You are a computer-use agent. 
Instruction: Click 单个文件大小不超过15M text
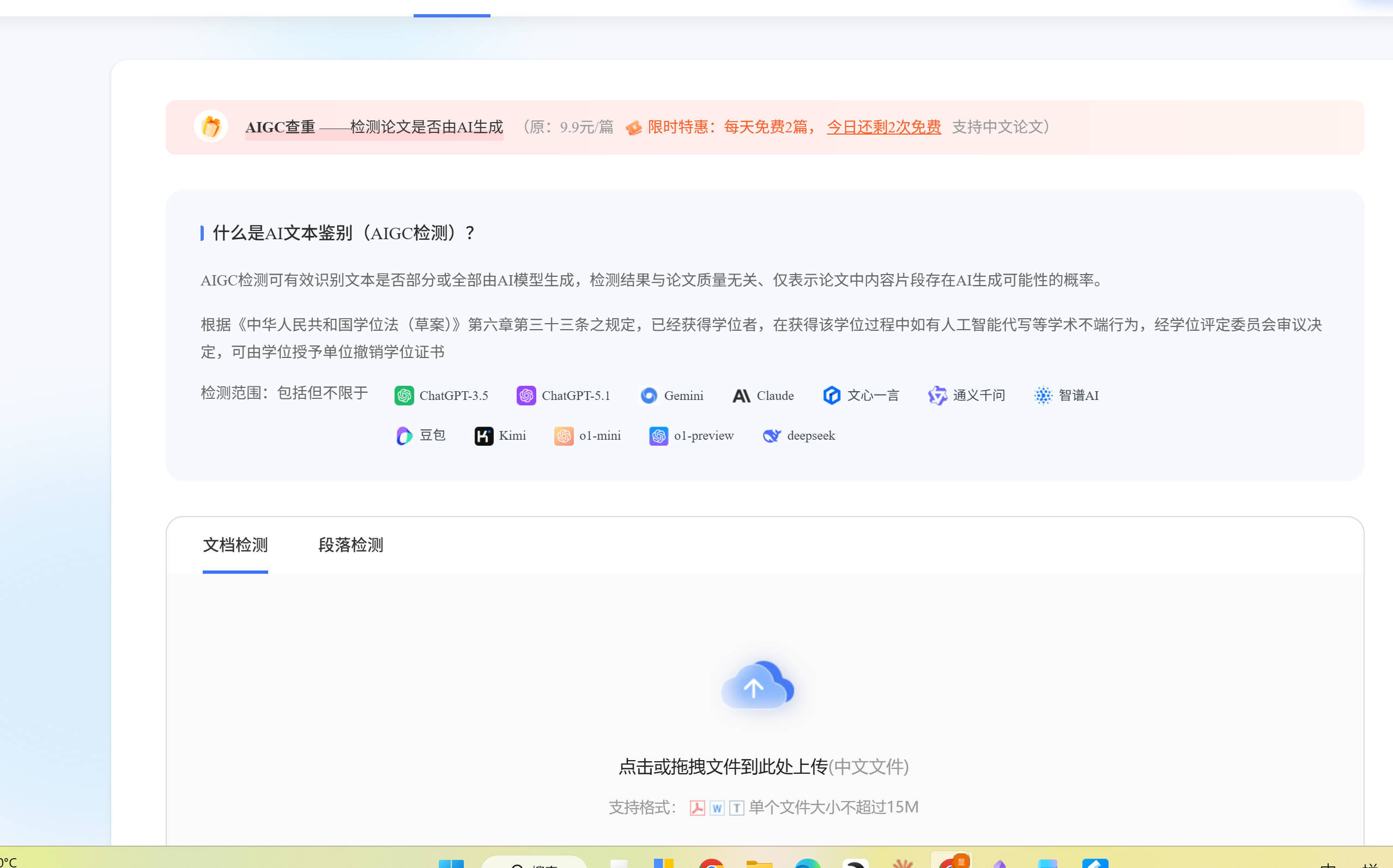833,807
